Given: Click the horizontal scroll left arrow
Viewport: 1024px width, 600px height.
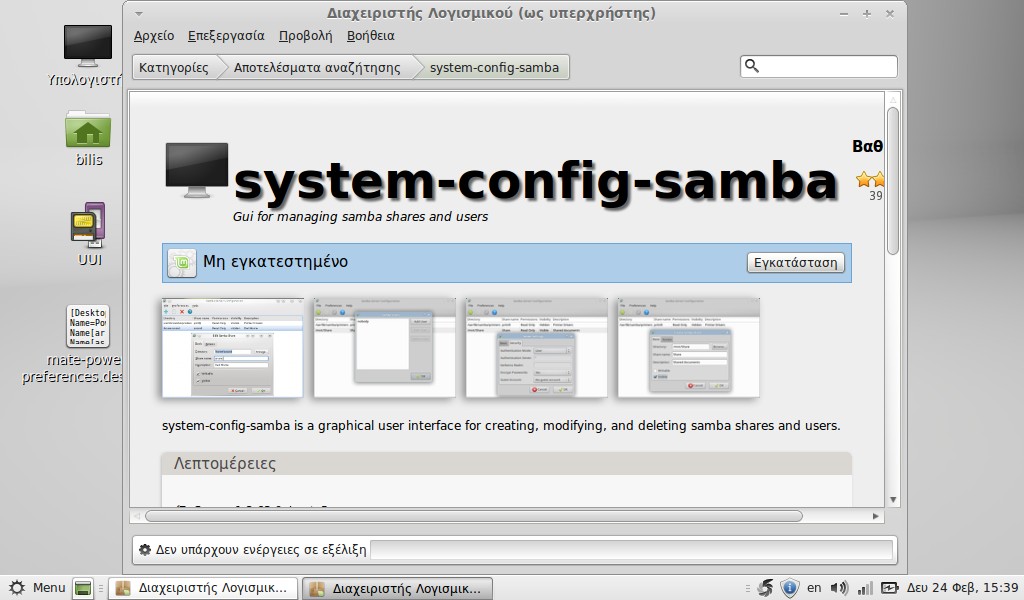Looking at the screenshot, I should [136, 516].
